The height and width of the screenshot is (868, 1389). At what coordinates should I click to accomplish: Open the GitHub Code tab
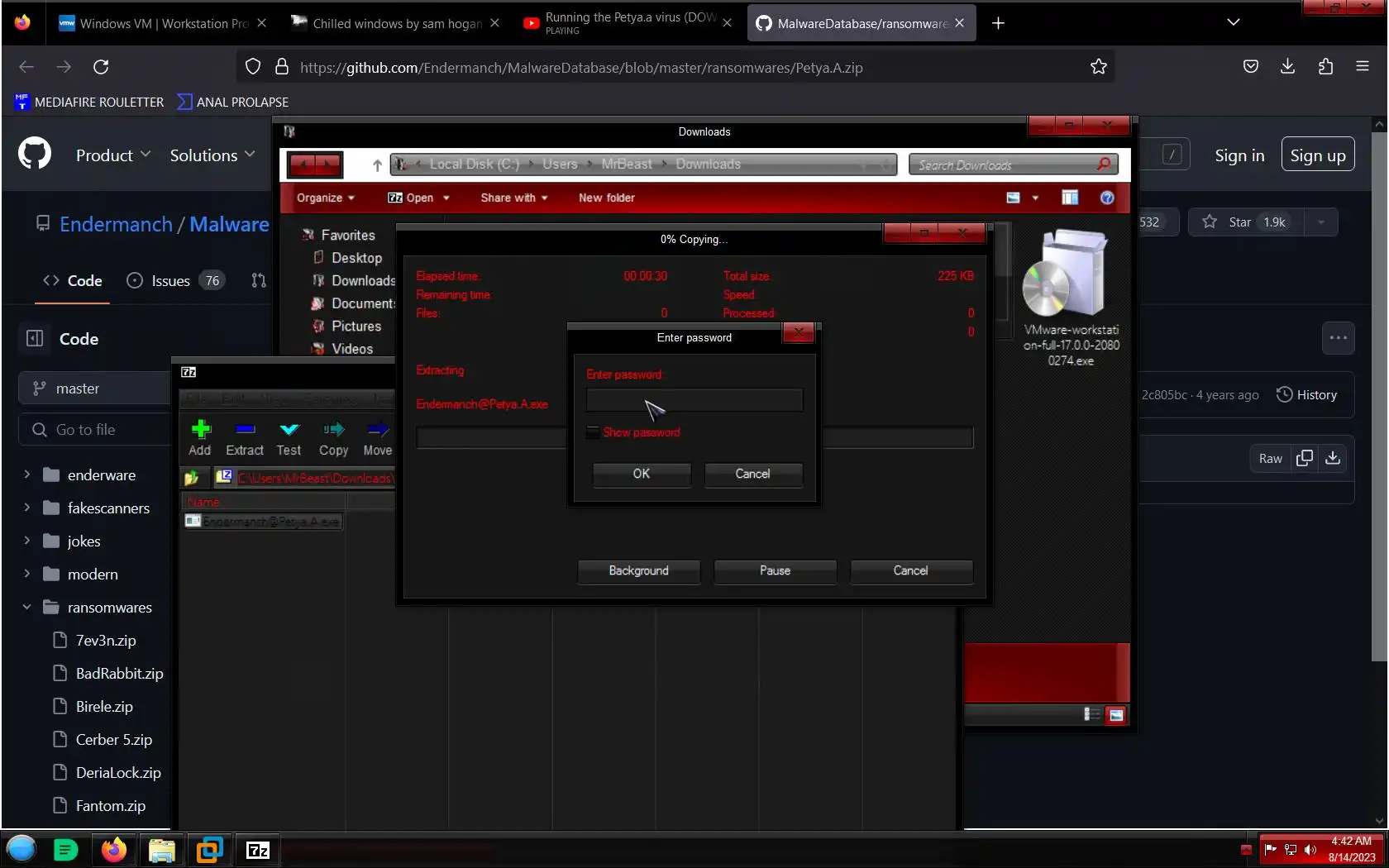(73, 281)
